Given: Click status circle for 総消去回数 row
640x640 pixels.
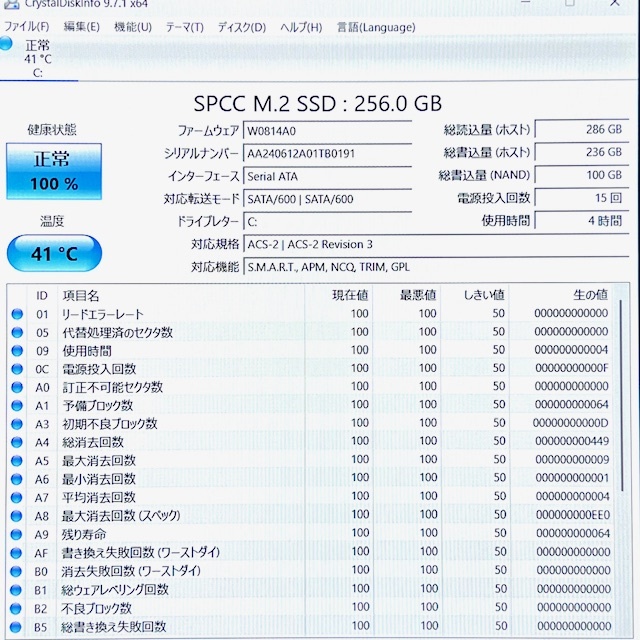Looking at the screenshot, I should tap(16, 443).
